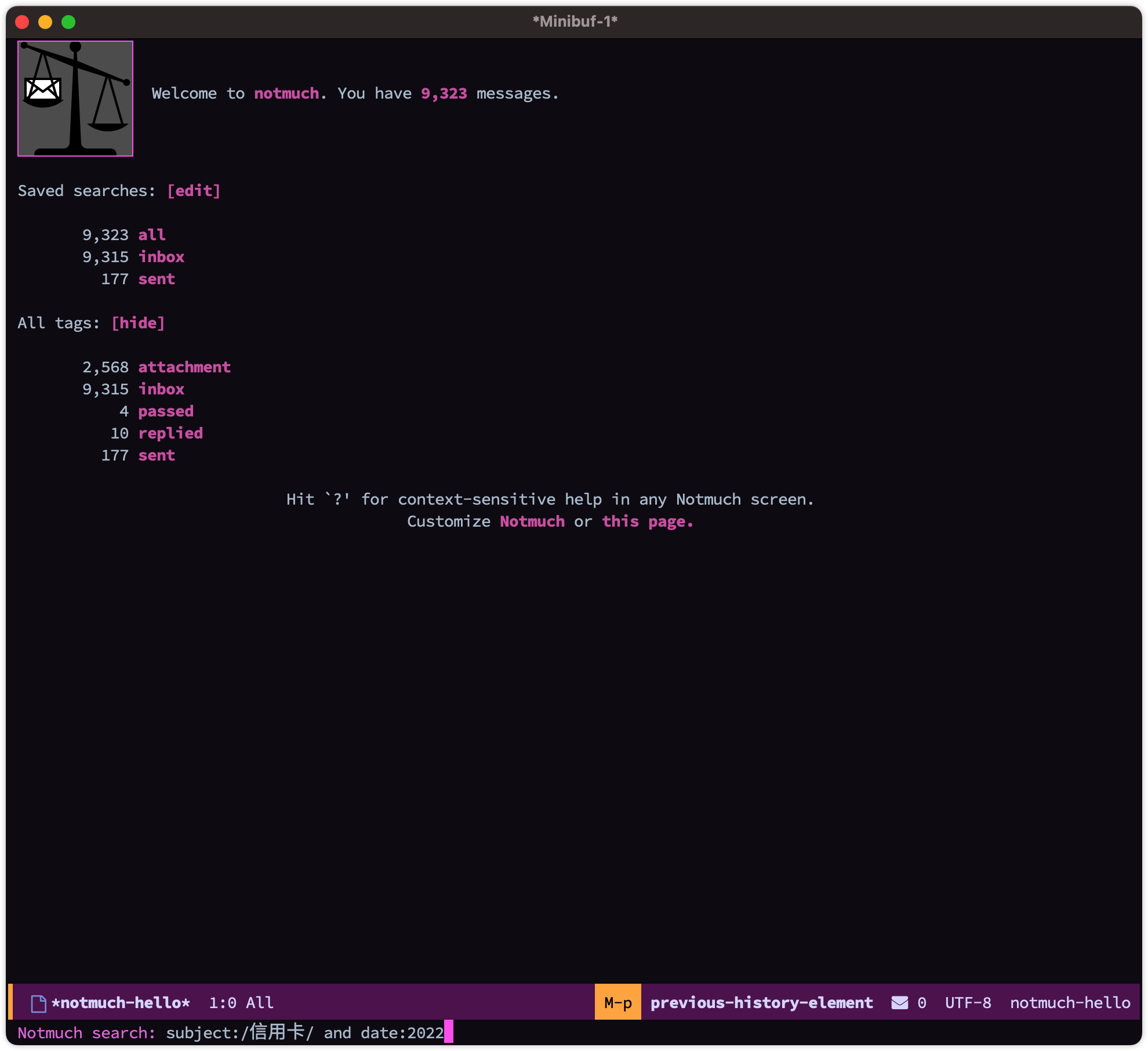Collapse All tags with [hide] button
Viewport: 1148px width, 1051px height.
click(x=138, y=323)
